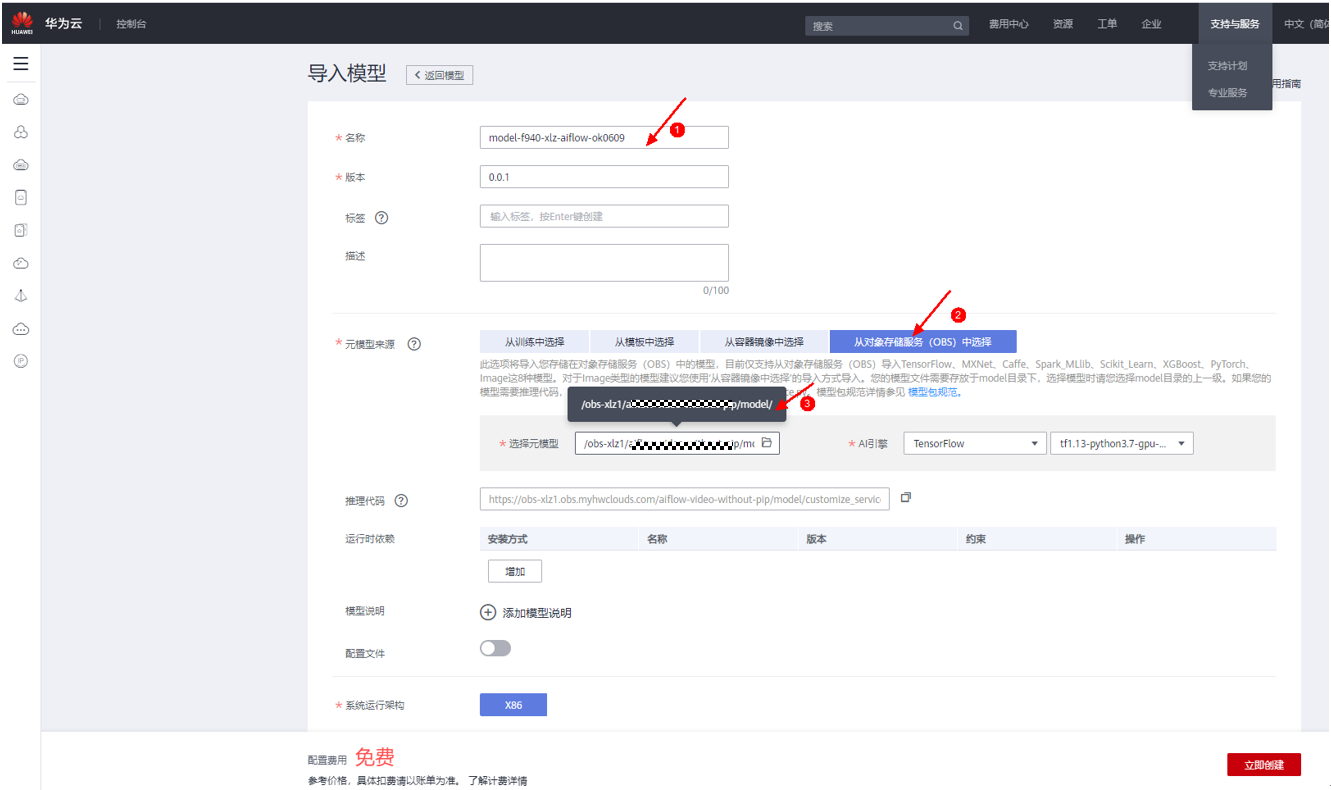Click the 约束 column header
1331x790 pixels.
(x=976, y=539)
